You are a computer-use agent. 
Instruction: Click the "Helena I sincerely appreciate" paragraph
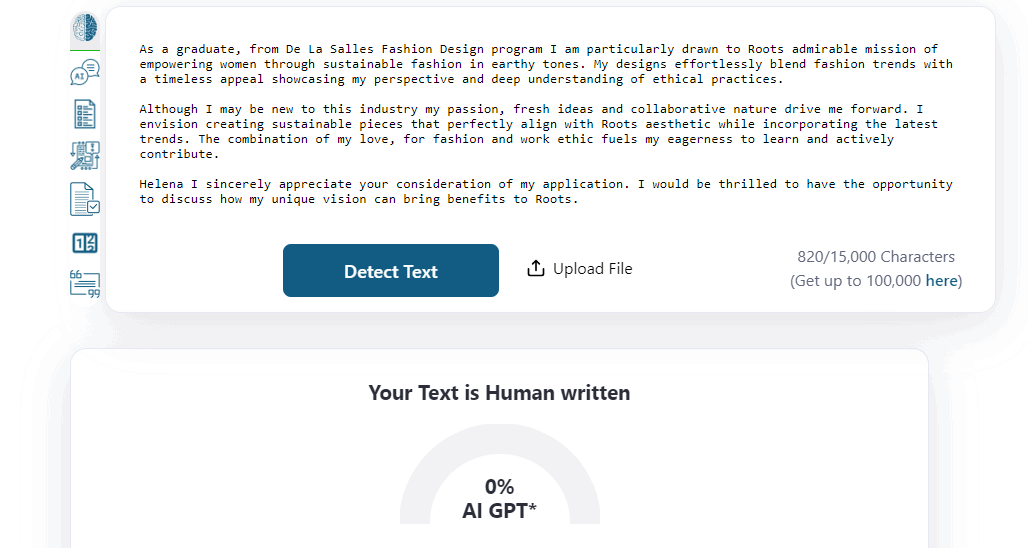(x=545, y=191)
